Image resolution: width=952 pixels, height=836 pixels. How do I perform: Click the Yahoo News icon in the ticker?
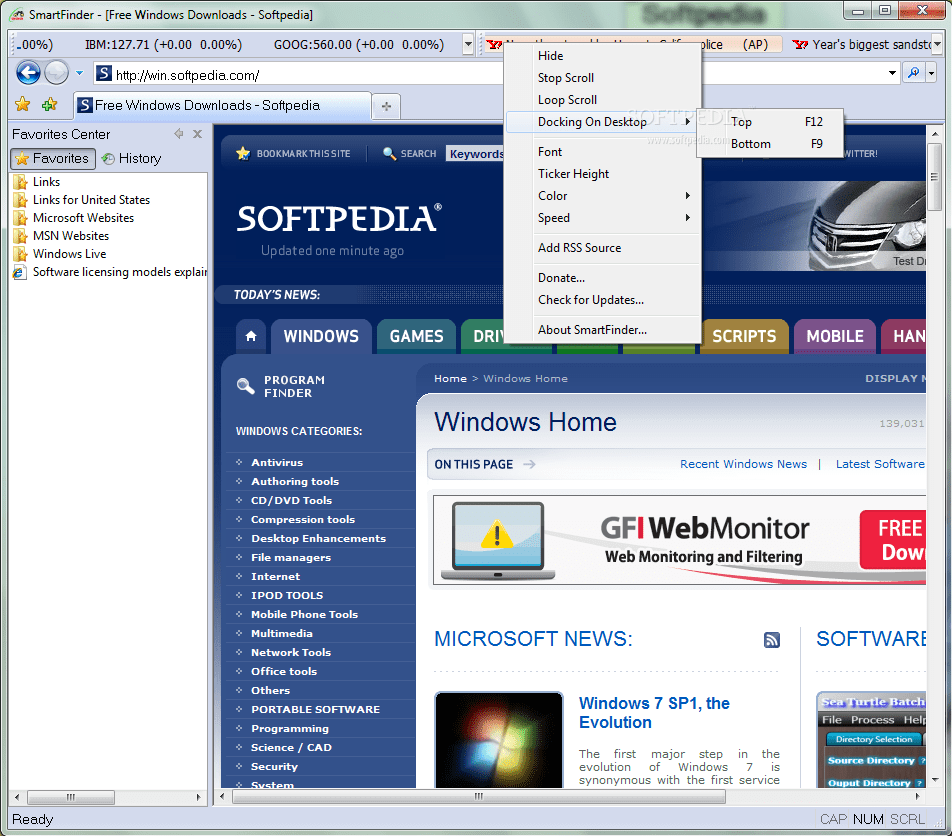tap(493, 44)
